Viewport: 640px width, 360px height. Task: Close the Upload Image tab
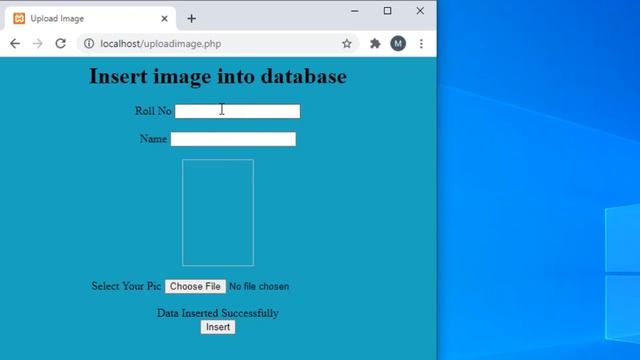164,19
